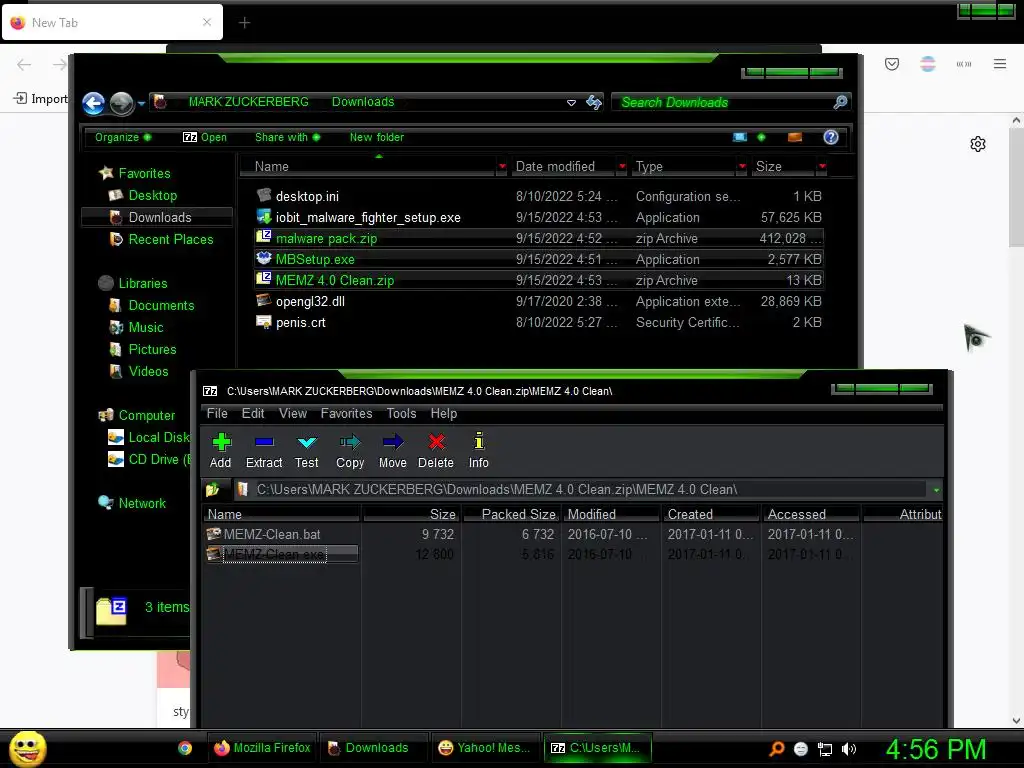Select Desktop under Favorites
This screenshot has width=1024, height=768.
pos(153,195)
